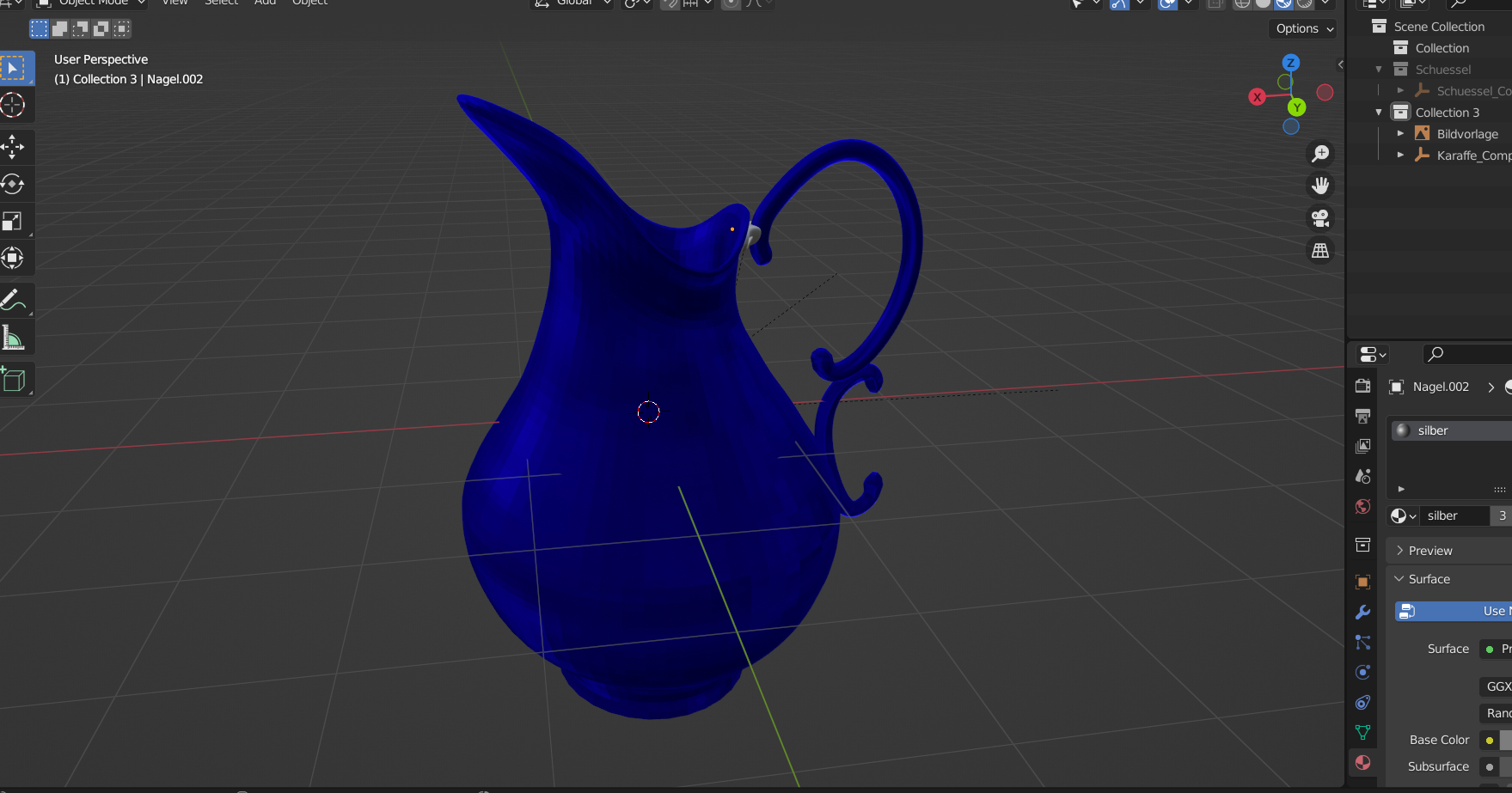The width and height of the screenshot is (1512, 793).
Task: Set selection mode to Invert
Action: [101, 29]
